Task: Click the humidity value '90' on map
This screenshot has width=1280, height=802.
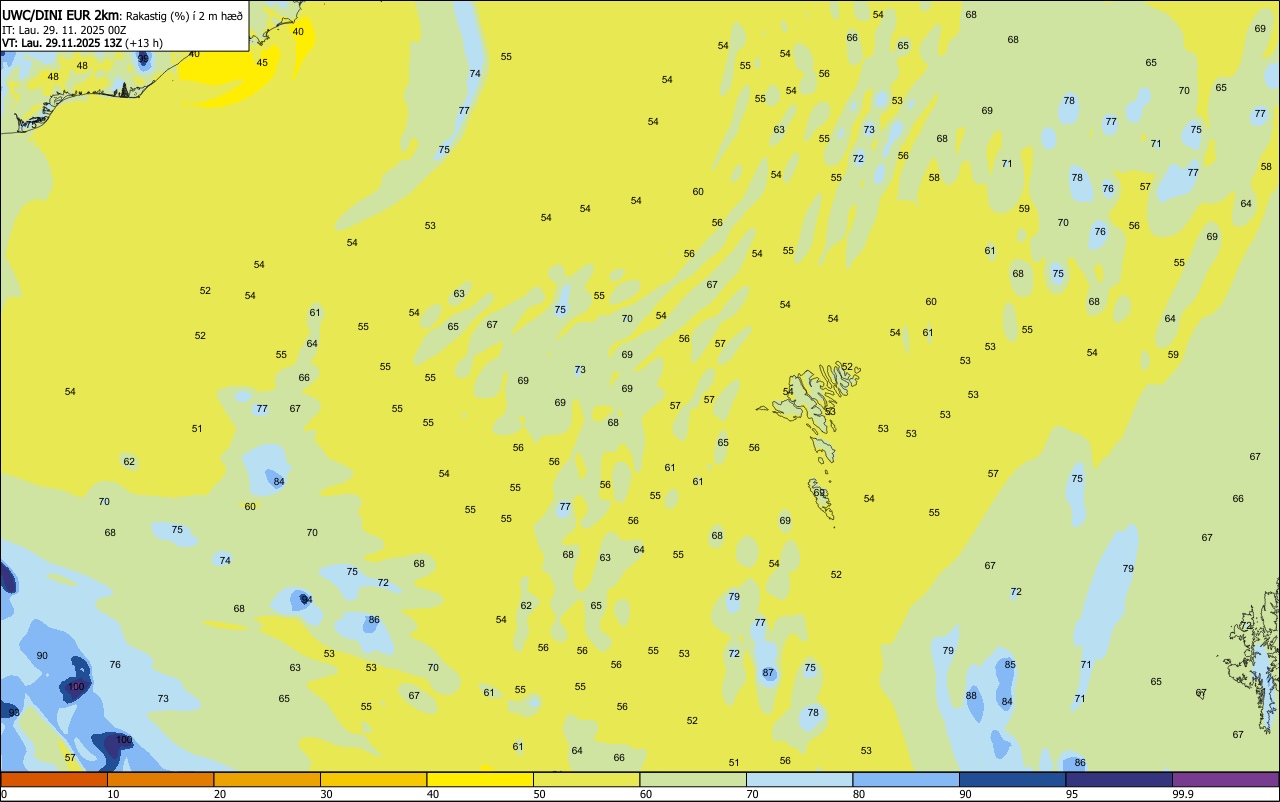Action: click(x=42, y=656)
